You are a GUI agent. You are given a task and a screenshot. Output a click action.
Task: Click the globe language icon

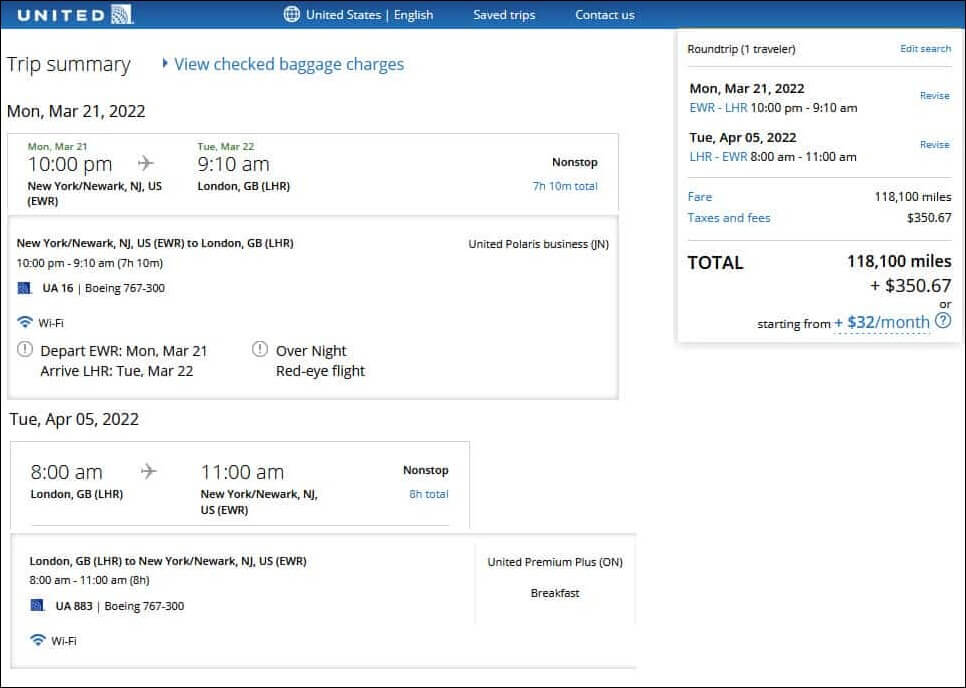coord(291,14)
